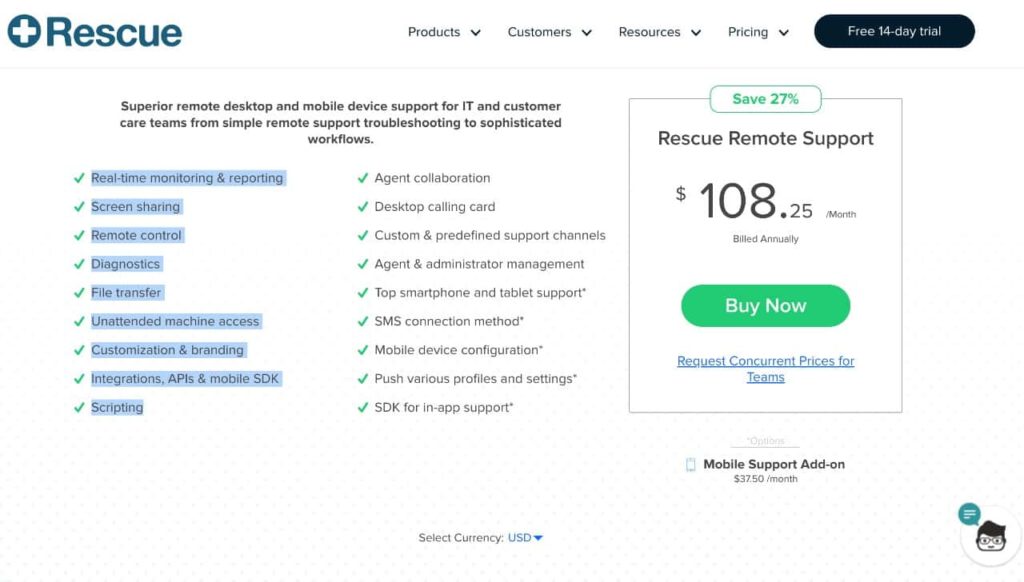Start the Free 14-day trial
This screenshot has height=582, width=1024.
[x=894, y=31]
